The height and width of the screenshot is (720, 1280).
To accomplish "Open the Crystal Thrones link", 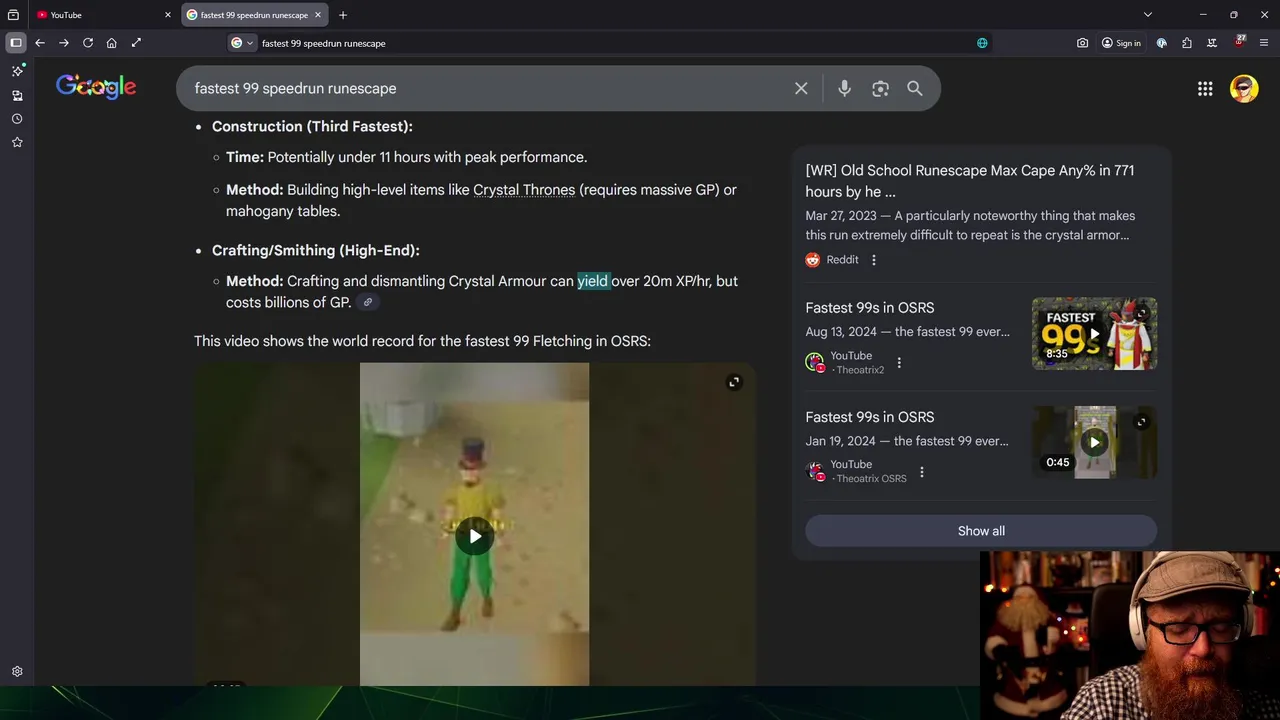I will click(x=524, y=190).
